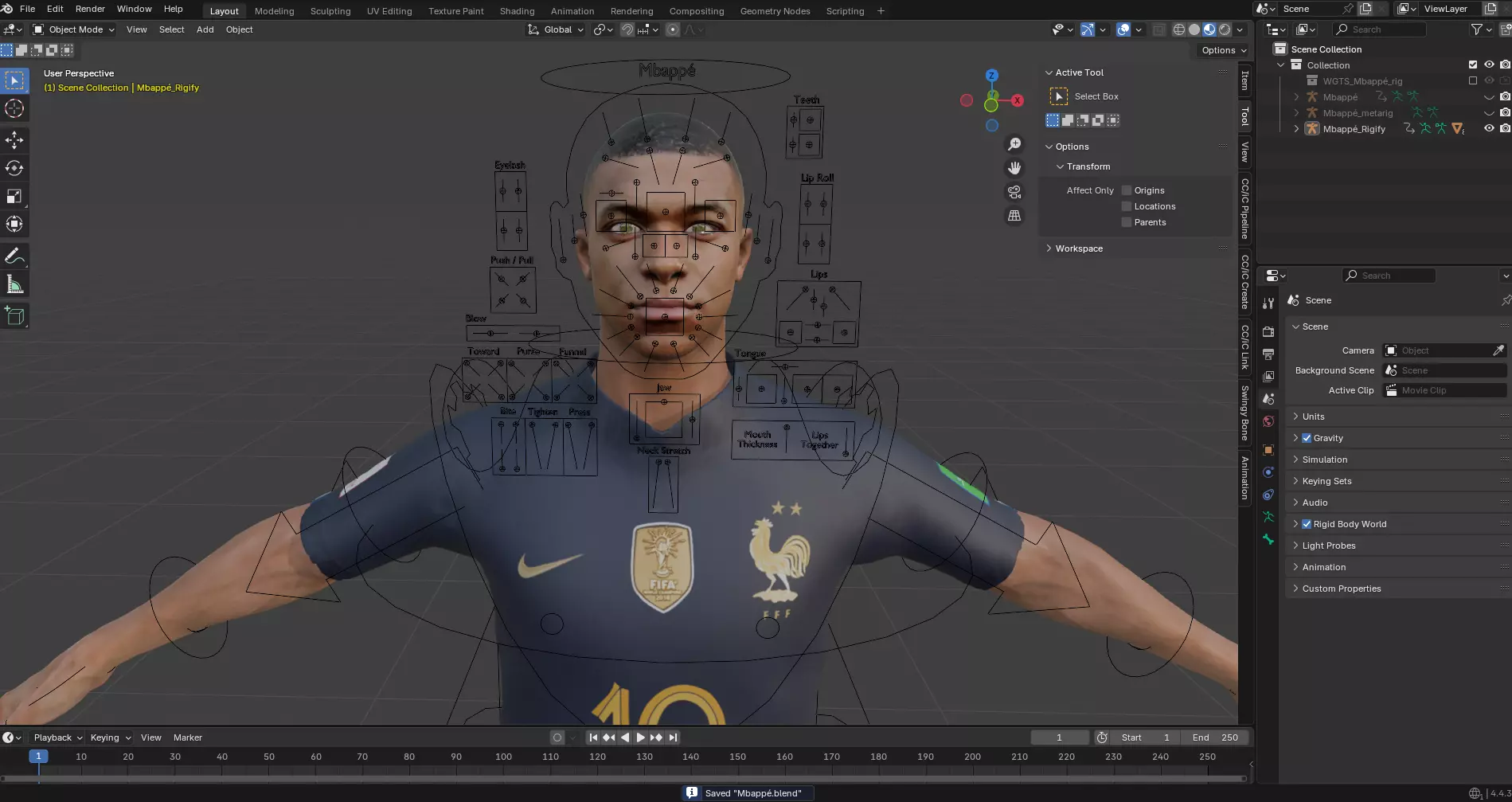Image resolution: width=1512 pixels, height=802 pixels.
Task: Open the Render menu
Action: (x=90, y=9)
